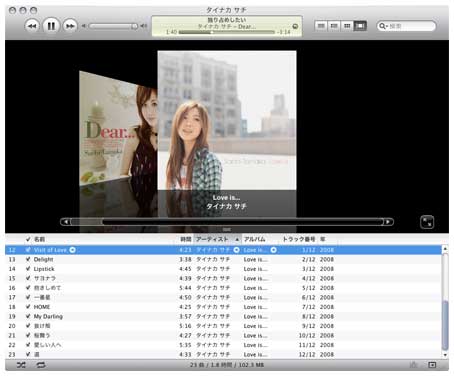Screen dimensions: 454x376
Task: Enter full-screen Cover Flow mode
Action: click(x=427, y=222)
